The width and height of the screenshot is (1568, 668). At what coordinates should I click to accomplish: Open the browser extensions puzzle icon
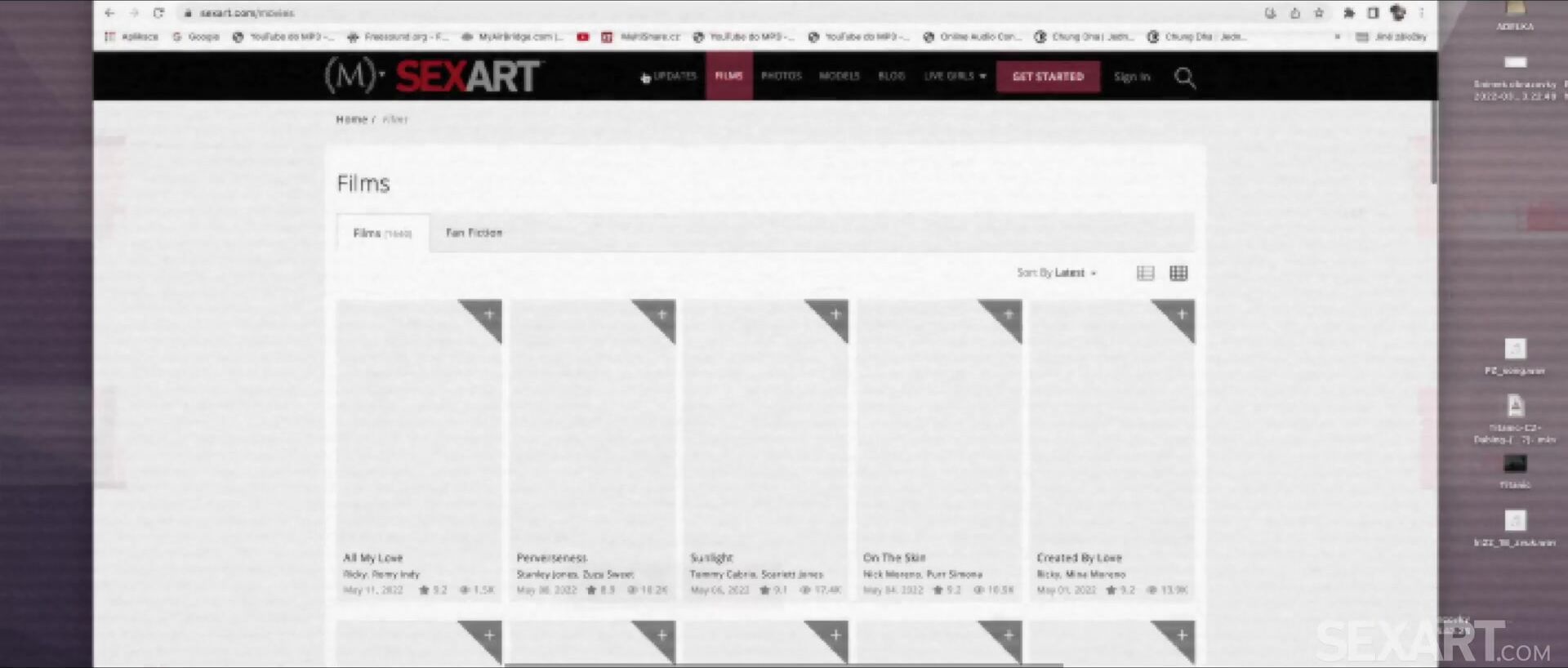[1349, 13]
